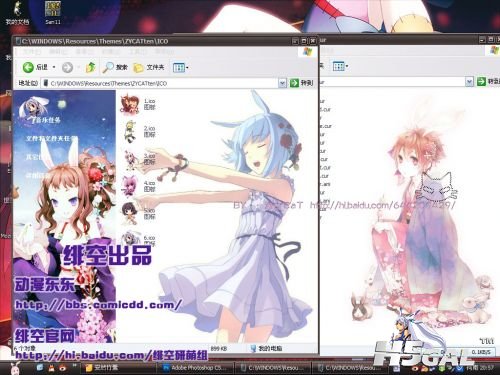Go up one folder level
Viewport: 500px width, 375px height.
click(90, 67)
